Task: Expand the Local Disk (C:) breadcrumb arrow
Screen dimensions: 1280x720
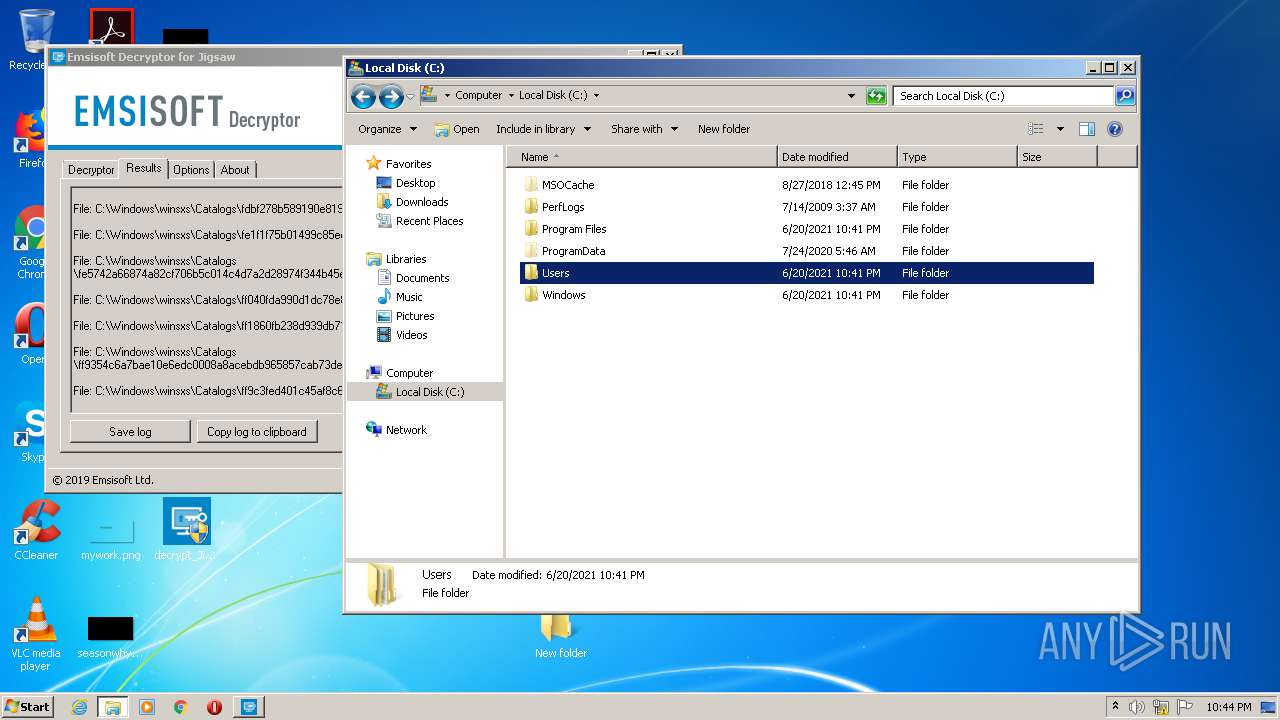Action: (596, 96)
